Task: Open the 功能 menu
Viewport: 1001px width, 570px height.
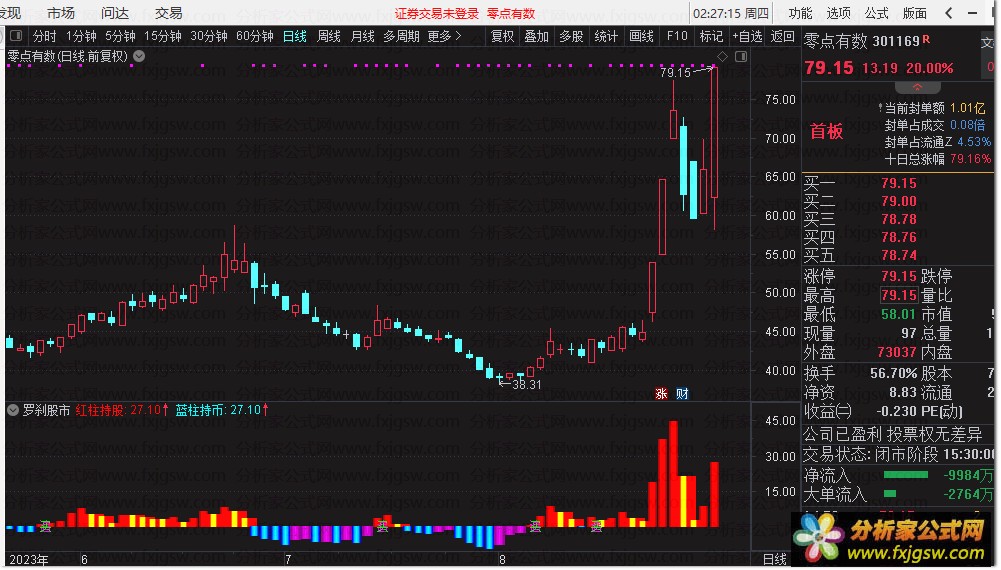Action: point(800,13)
